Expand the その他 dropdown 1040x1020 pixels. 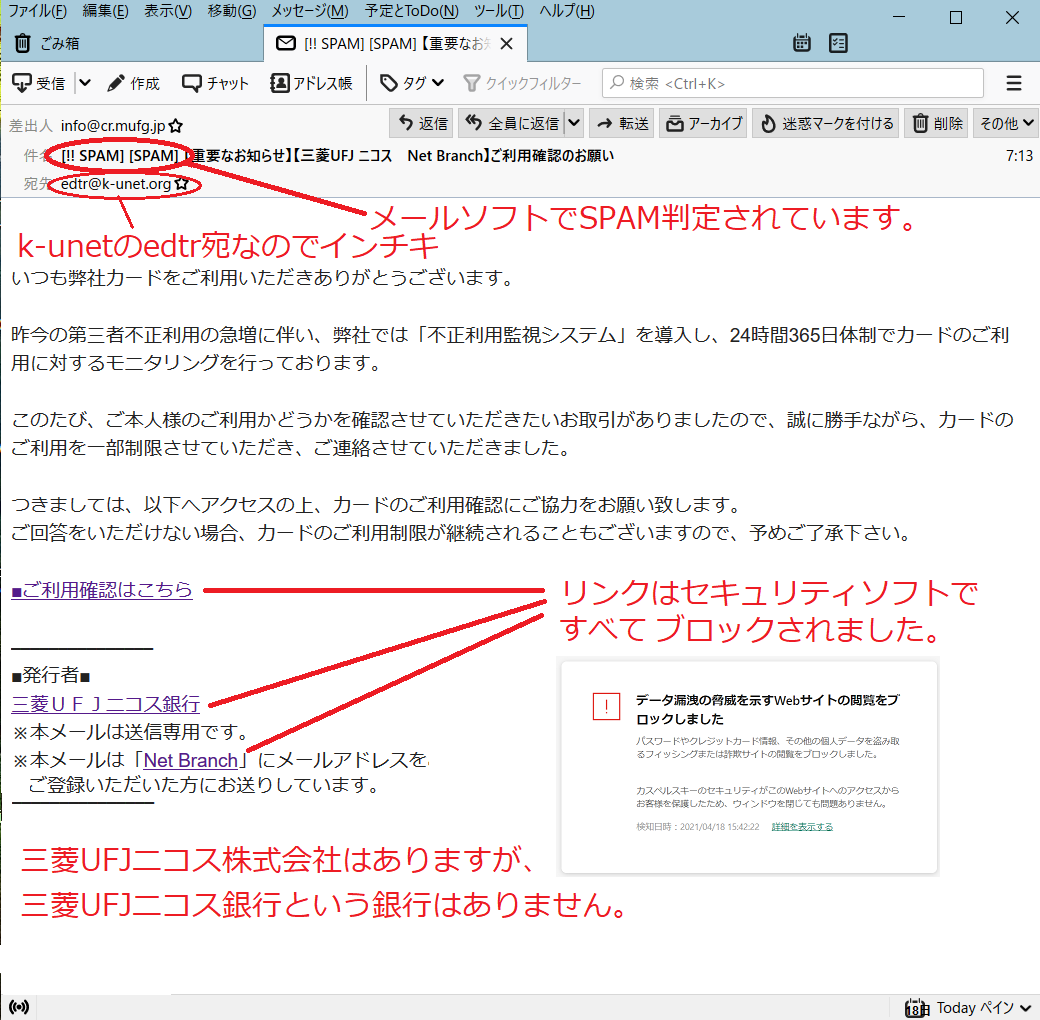point(1006,123)
